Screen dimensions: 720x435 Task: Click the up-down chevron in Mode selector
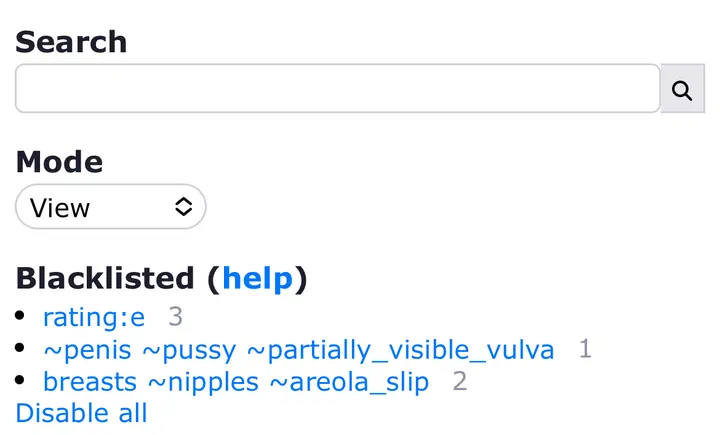184,207
